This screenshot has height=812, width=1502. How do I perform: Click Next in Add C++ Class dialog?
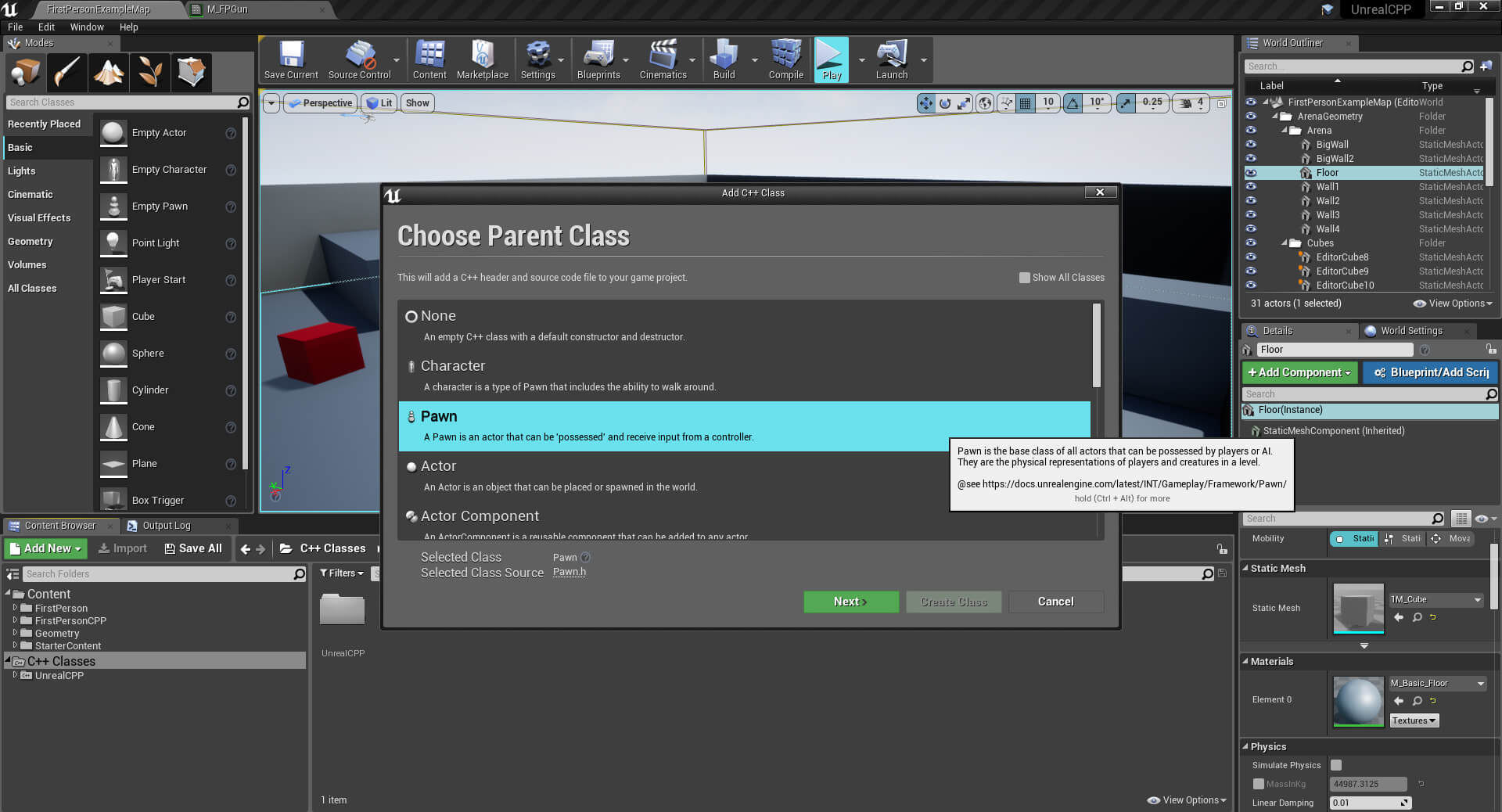(x=850, y=602)
